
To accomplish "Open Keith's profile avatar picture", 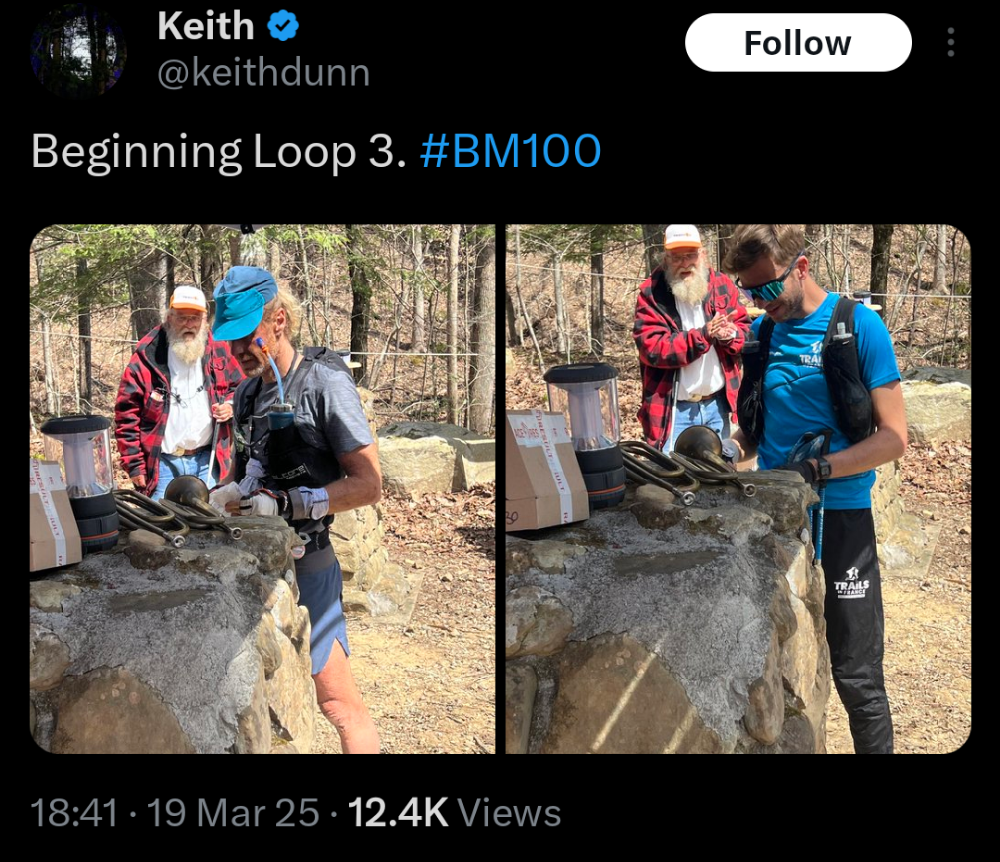I will (77, 50).
